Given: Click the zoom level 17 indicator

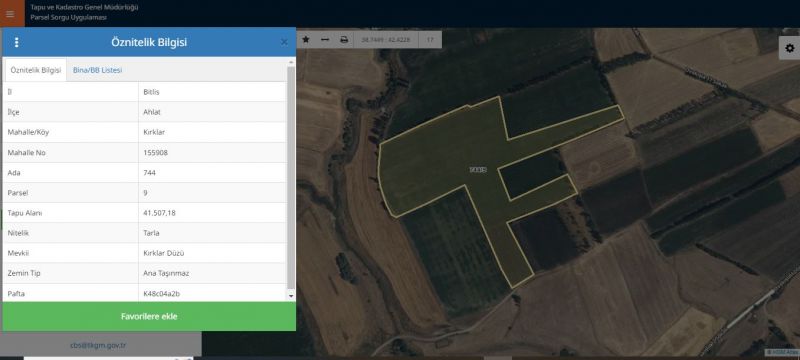Looking at the screenshot, I should coord(430,39).
